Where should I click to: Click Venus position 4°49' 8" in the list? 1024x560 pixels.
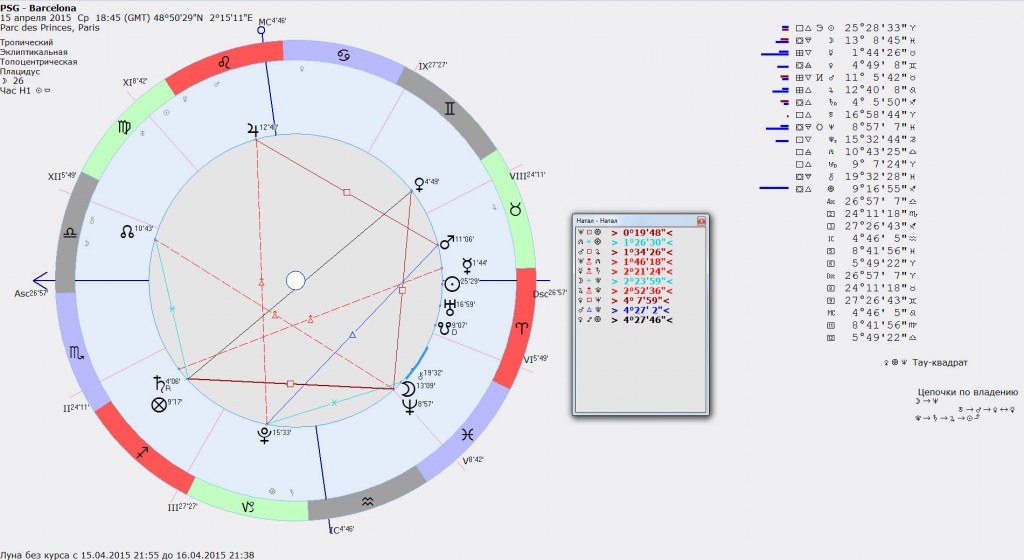(880, 65)
